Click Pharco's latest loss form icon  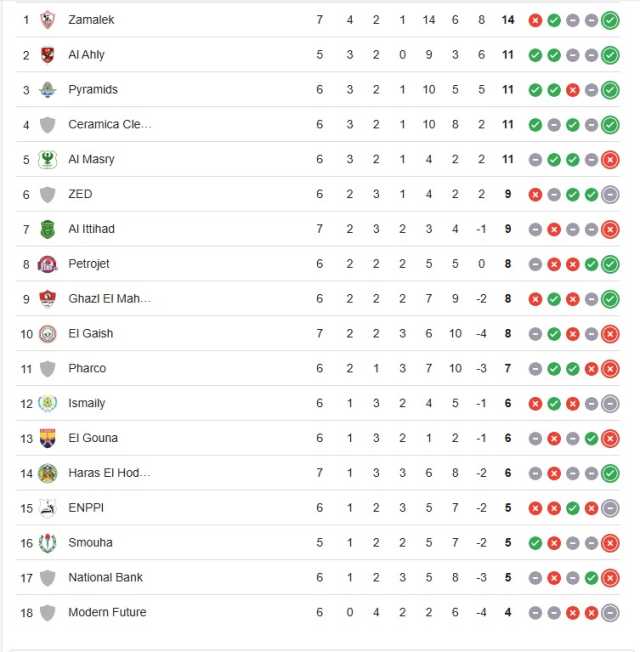(610, 369)
